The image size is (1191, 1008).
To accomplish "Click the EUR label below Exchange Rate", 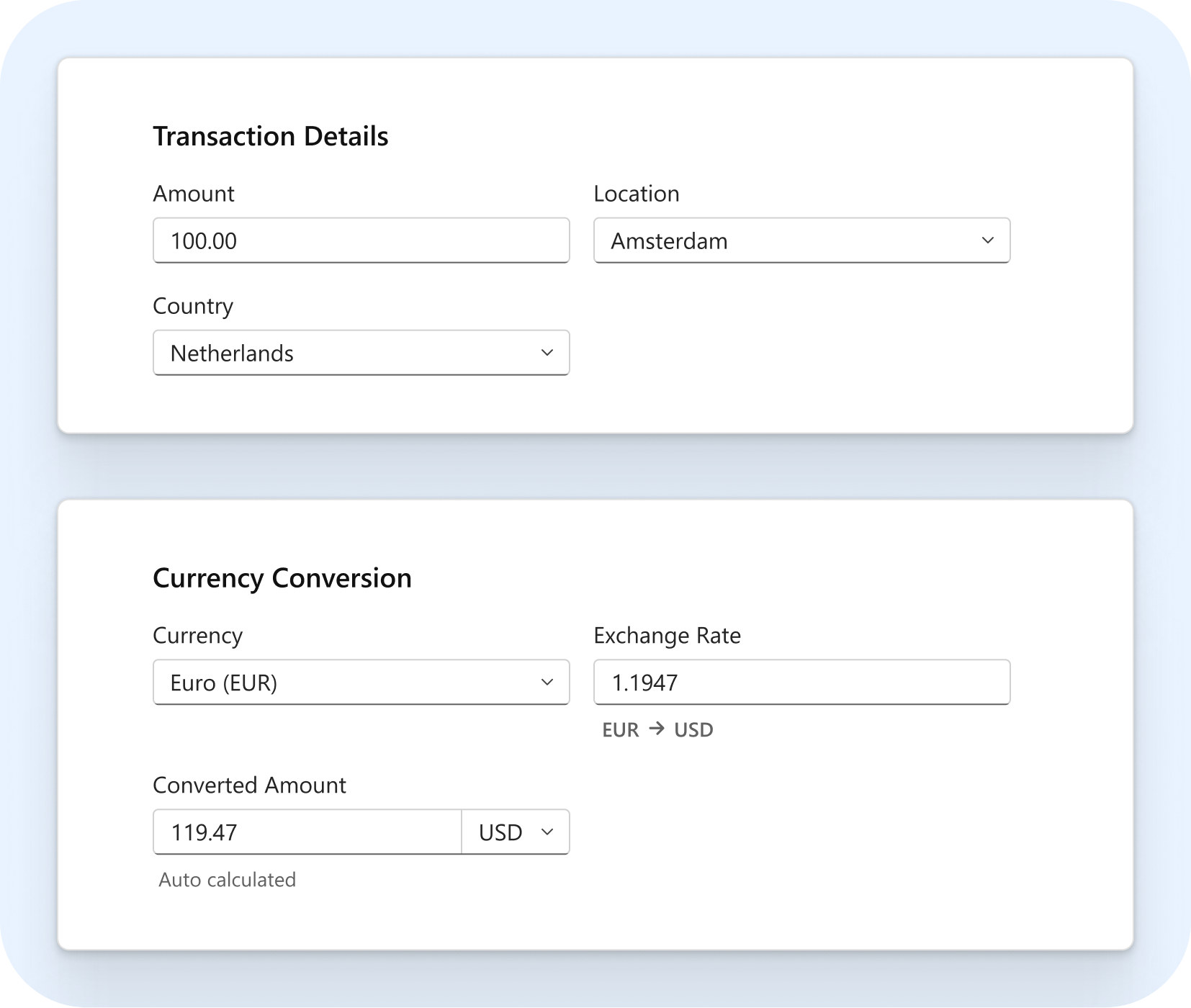I will click(620, 729).
